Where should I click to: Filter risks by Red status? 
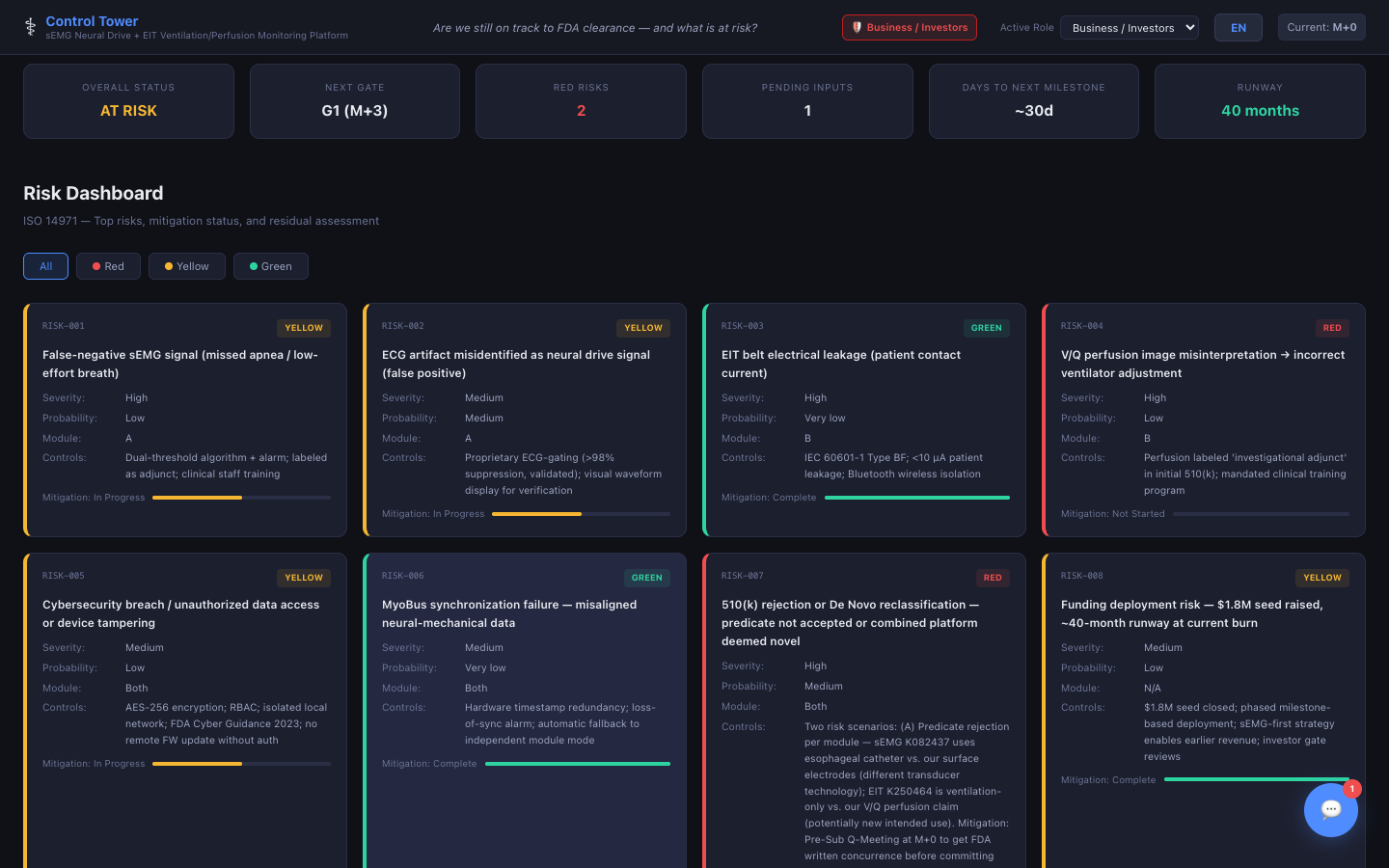(x=108, y=266)
